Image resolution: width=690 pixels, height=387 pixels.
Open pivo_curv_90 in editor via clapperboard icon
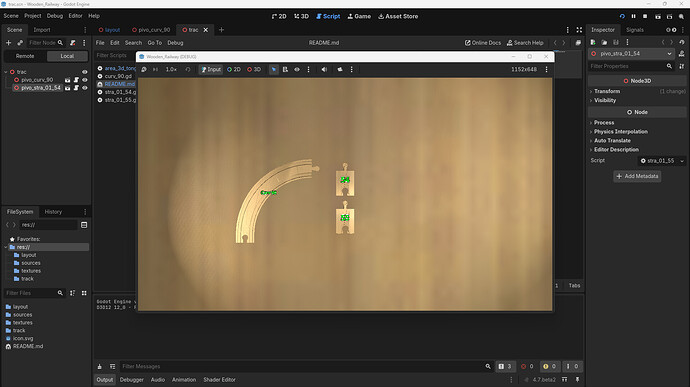(x=67, y=80)
